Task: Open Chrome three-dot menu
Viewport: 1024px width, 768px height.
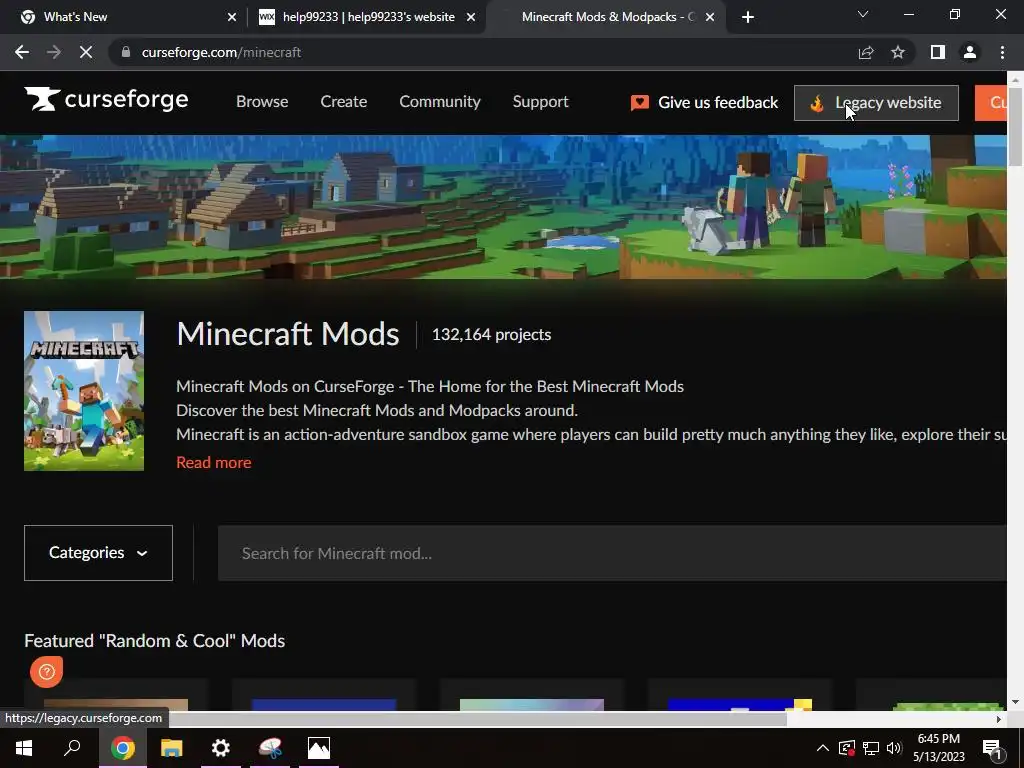Action: click(1002, 52)
